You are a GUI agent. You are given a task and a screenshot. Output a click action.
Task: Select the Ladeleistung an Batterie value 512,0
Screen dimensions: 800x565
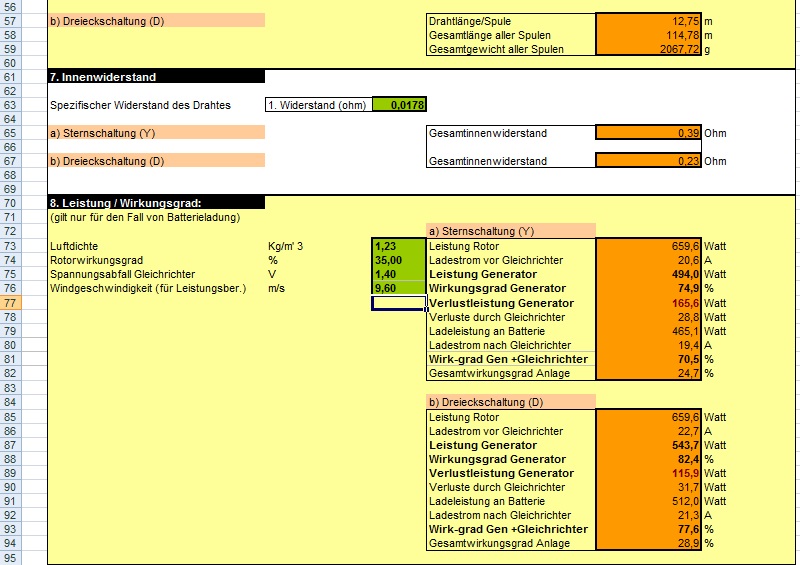tap(648, 501)
